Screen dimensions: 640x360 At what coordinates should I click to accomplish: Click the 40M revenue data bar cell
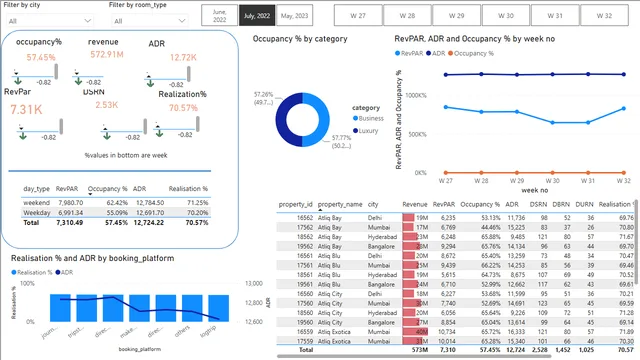[415, 332]
